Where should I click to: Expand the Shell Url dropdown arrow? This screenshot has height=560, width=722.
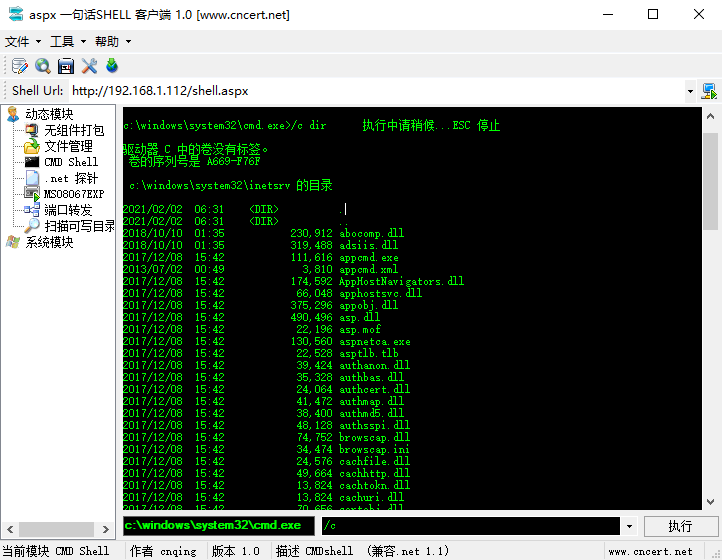pos(690,91)
